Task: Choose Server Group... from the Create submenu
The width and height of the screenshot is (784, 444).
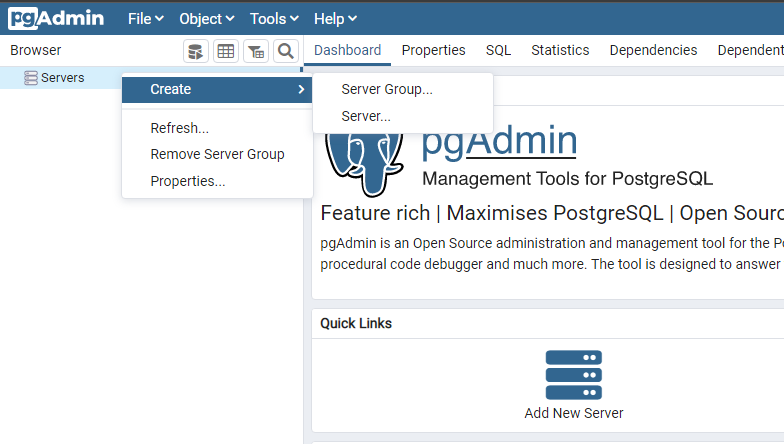Action: tap(387, 89)
